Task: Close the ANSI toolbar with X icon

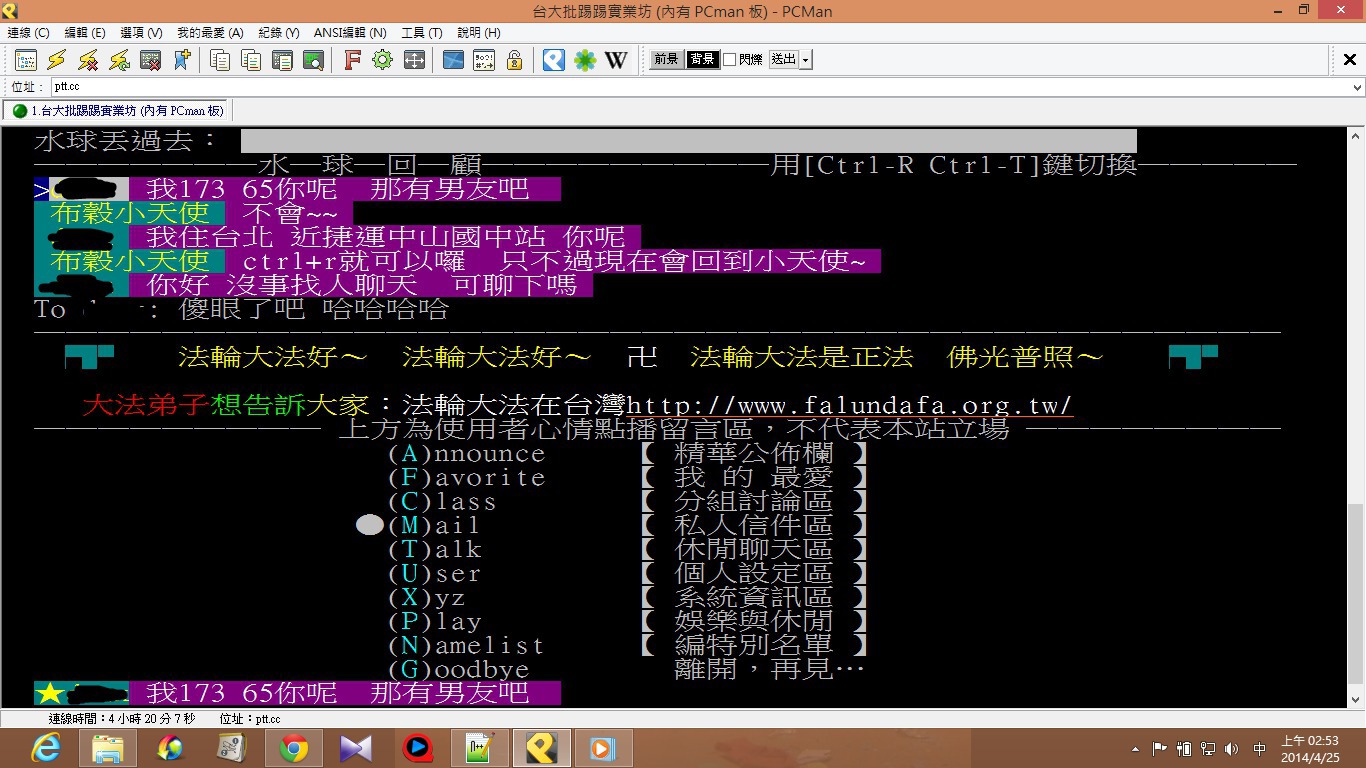Action: [x=1349, y=60]
